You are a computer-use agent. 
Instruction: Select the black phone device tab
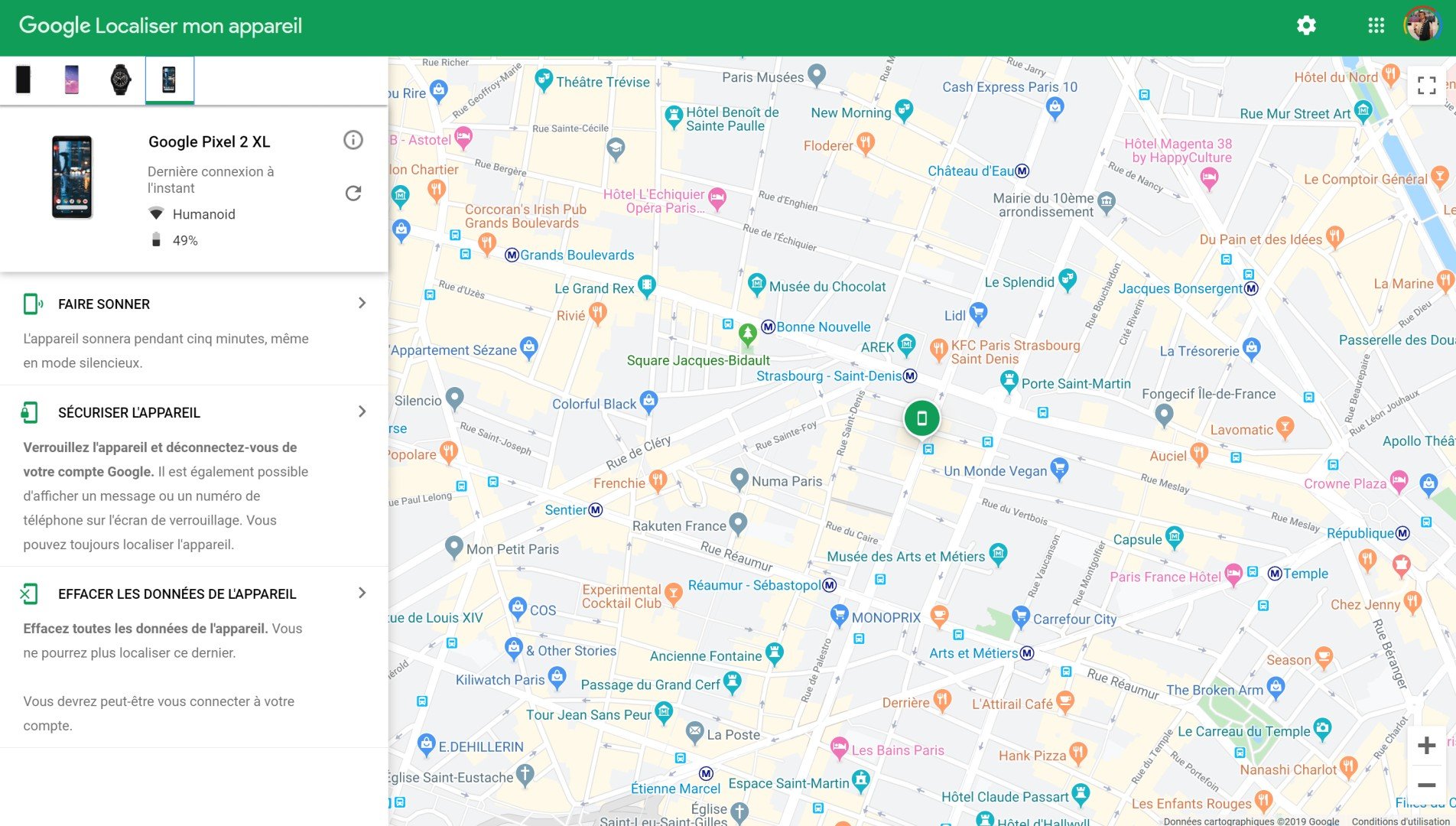point(24,80)
